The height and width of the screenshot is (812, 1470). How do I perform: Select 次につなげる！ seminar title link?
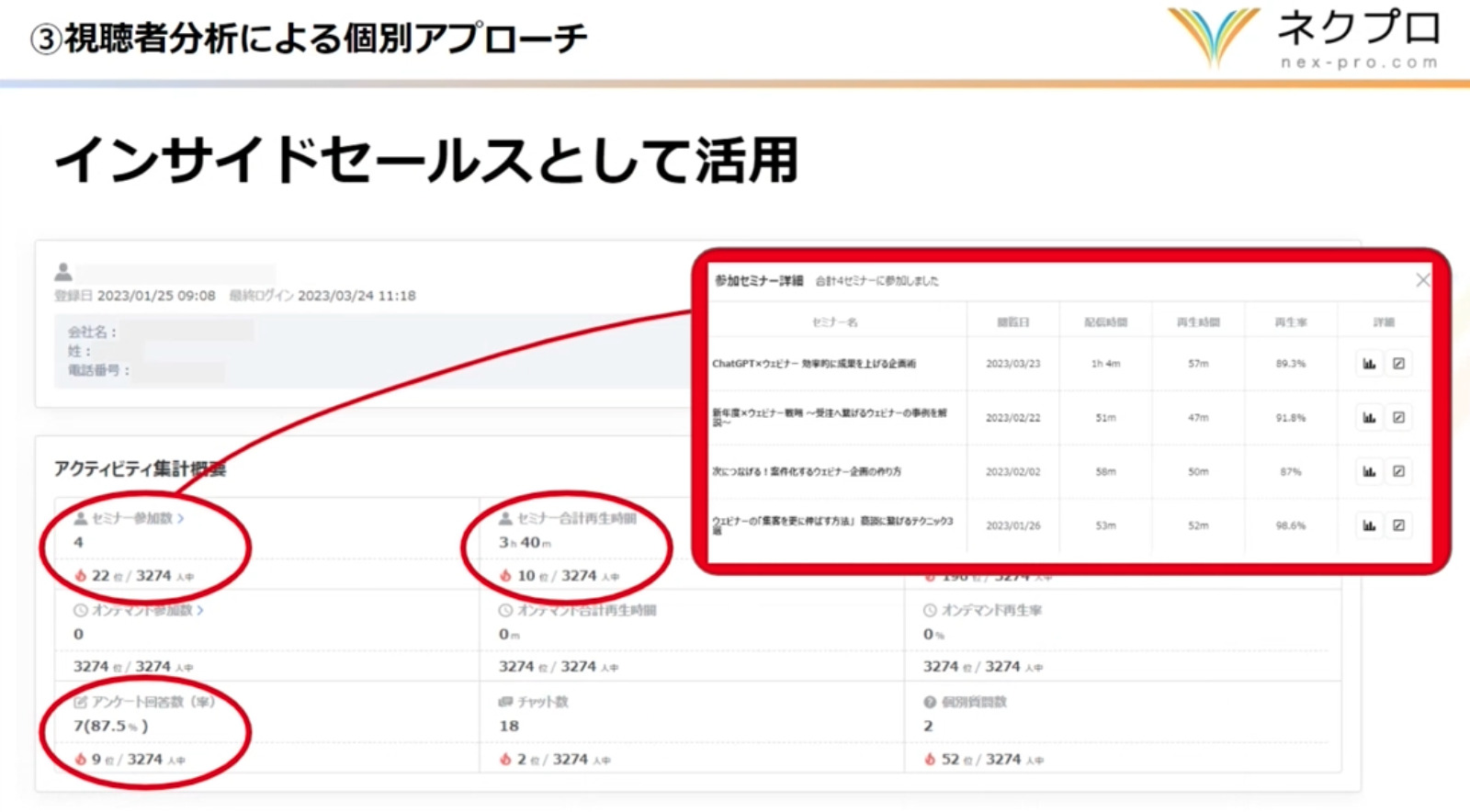click(807, 472)
